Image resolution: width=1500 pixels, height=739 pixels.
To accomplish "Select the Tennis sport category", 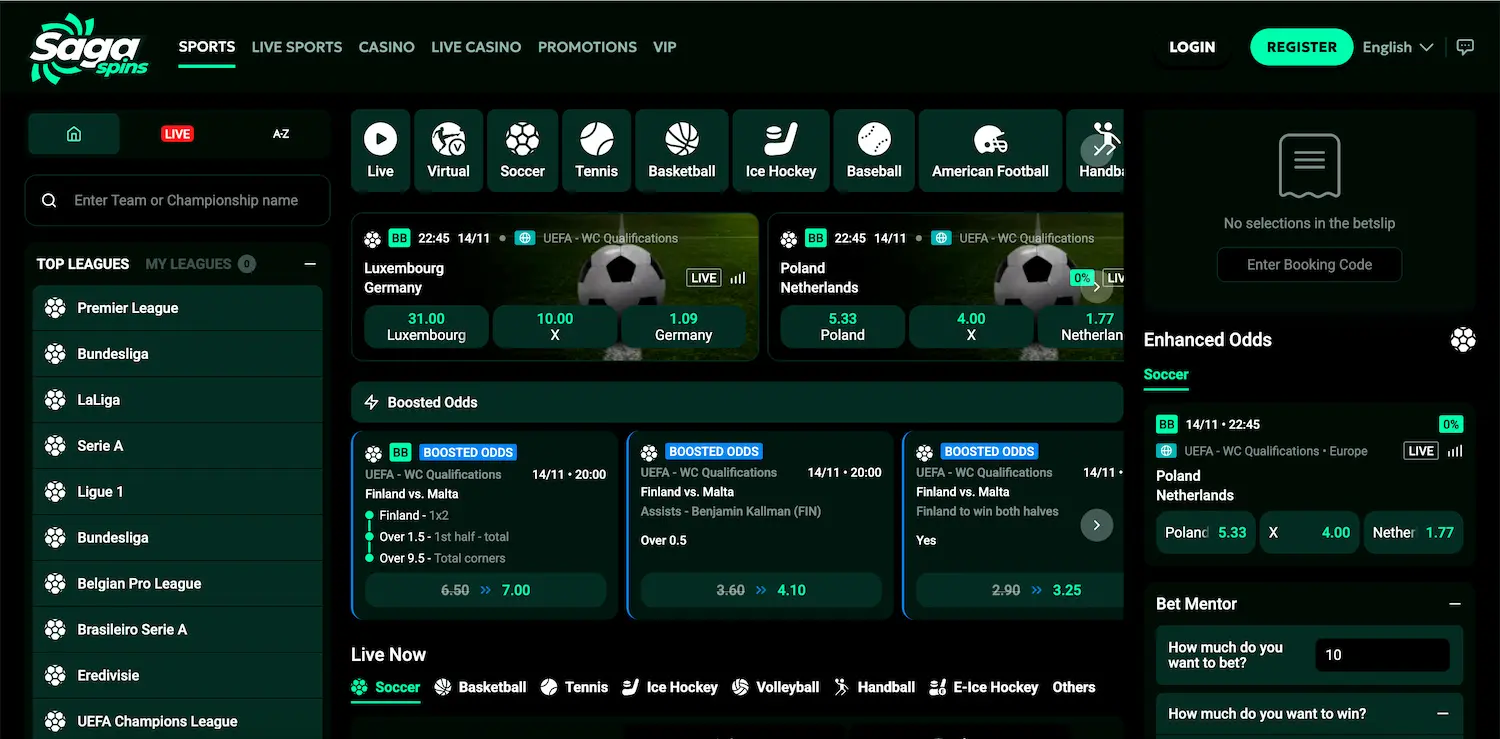I will 596,150.
